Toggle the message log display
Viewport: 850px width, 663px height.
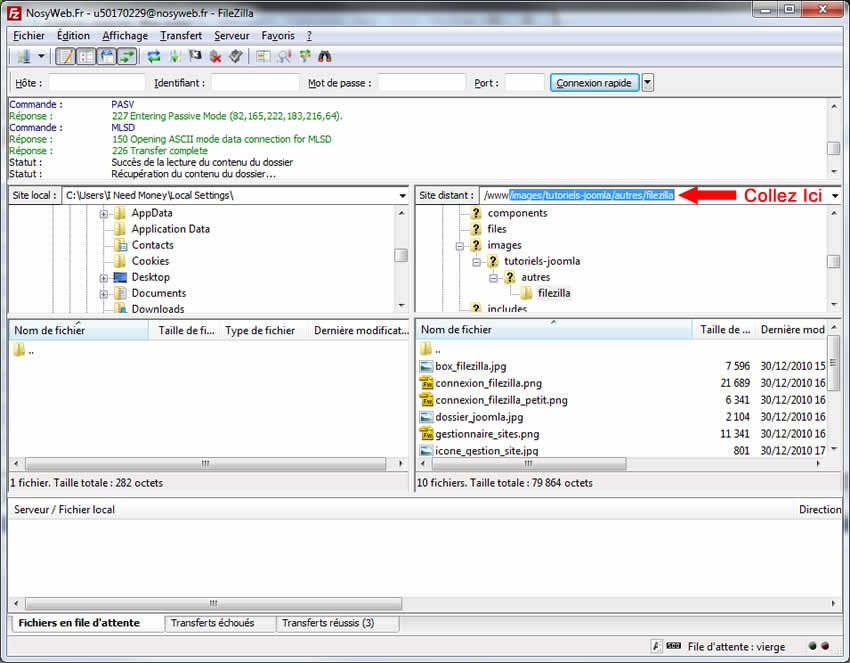point(66,56)
